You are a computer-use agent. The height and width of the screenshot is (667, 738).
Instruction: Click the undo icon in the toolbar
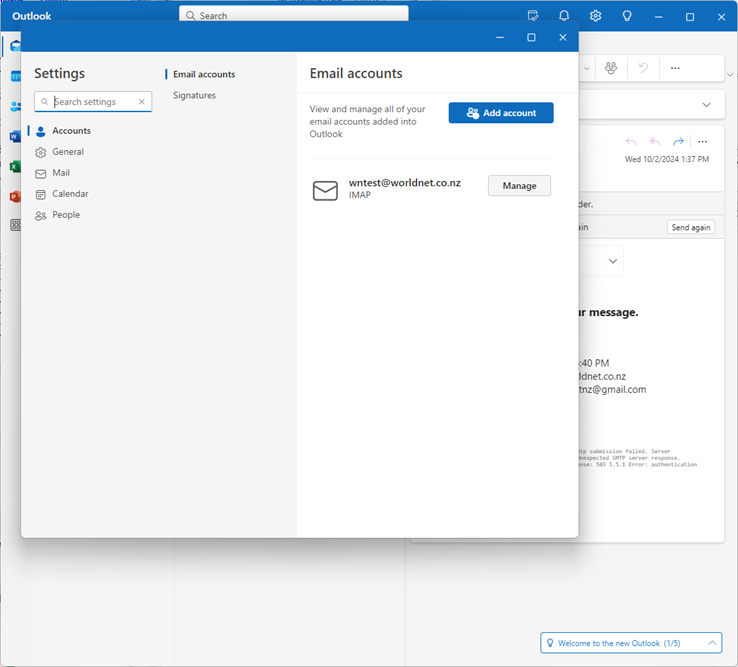tap(643, 68)
